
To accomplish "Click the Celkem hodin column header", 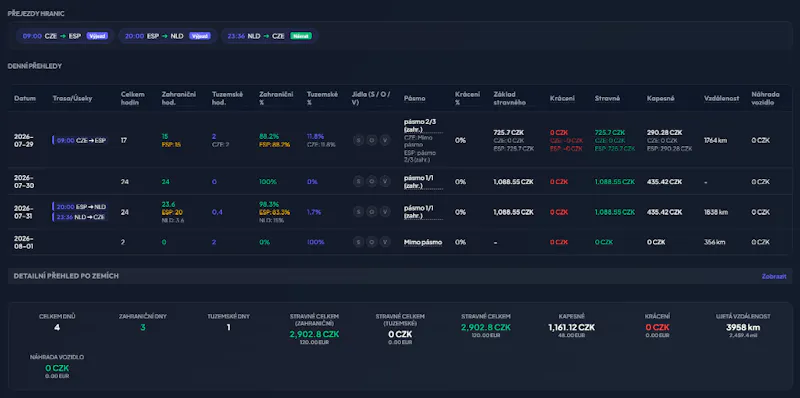I will (133, 98).
